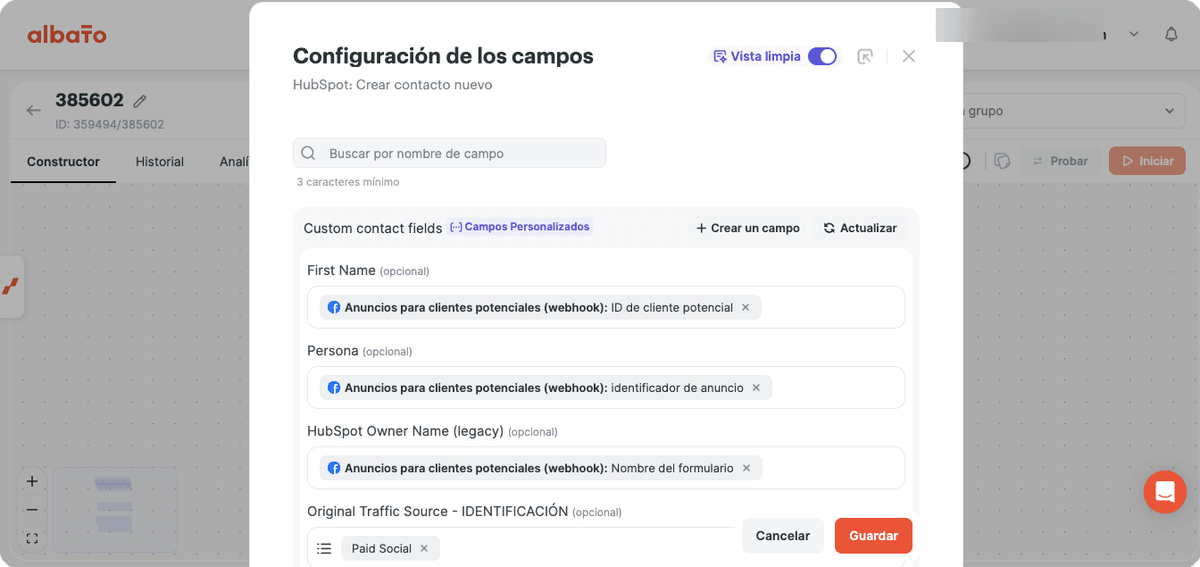The height and width of the screenshot is (567, 1200).
Task: Click the Albato logo
Action: pyautogui.click(x=67, y=35)
